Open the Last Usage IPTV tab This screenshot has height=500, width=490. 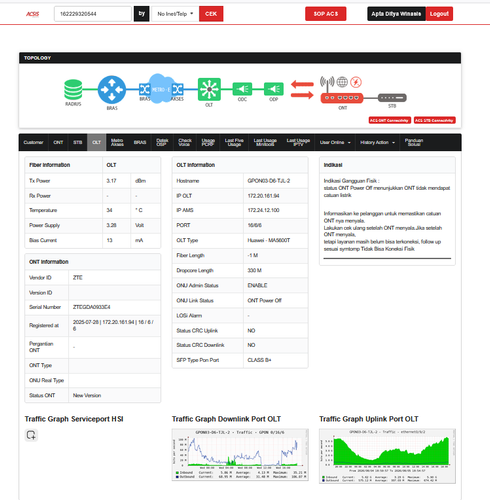point(298,142)
